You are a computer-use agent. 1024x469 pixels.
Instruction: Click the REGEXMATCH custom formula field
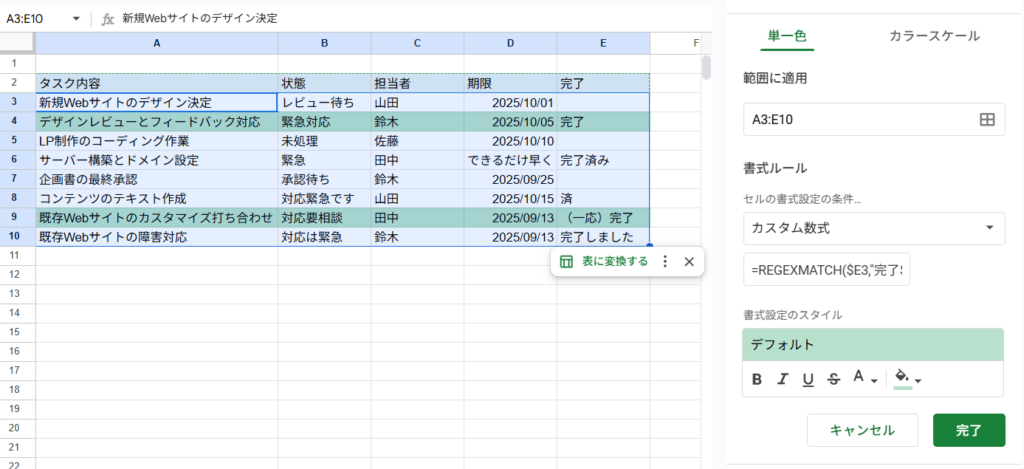pos(827,270)
